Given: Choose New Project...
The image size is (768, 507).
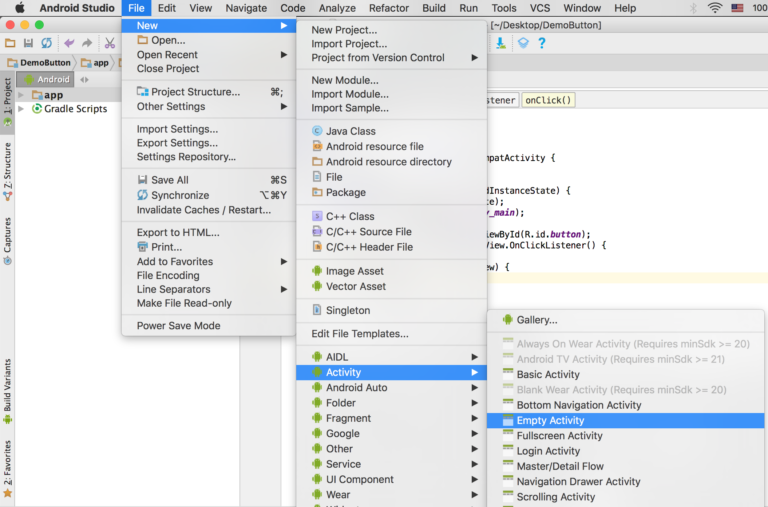Looking at the screenshot, I should click(x=392, y=30).
